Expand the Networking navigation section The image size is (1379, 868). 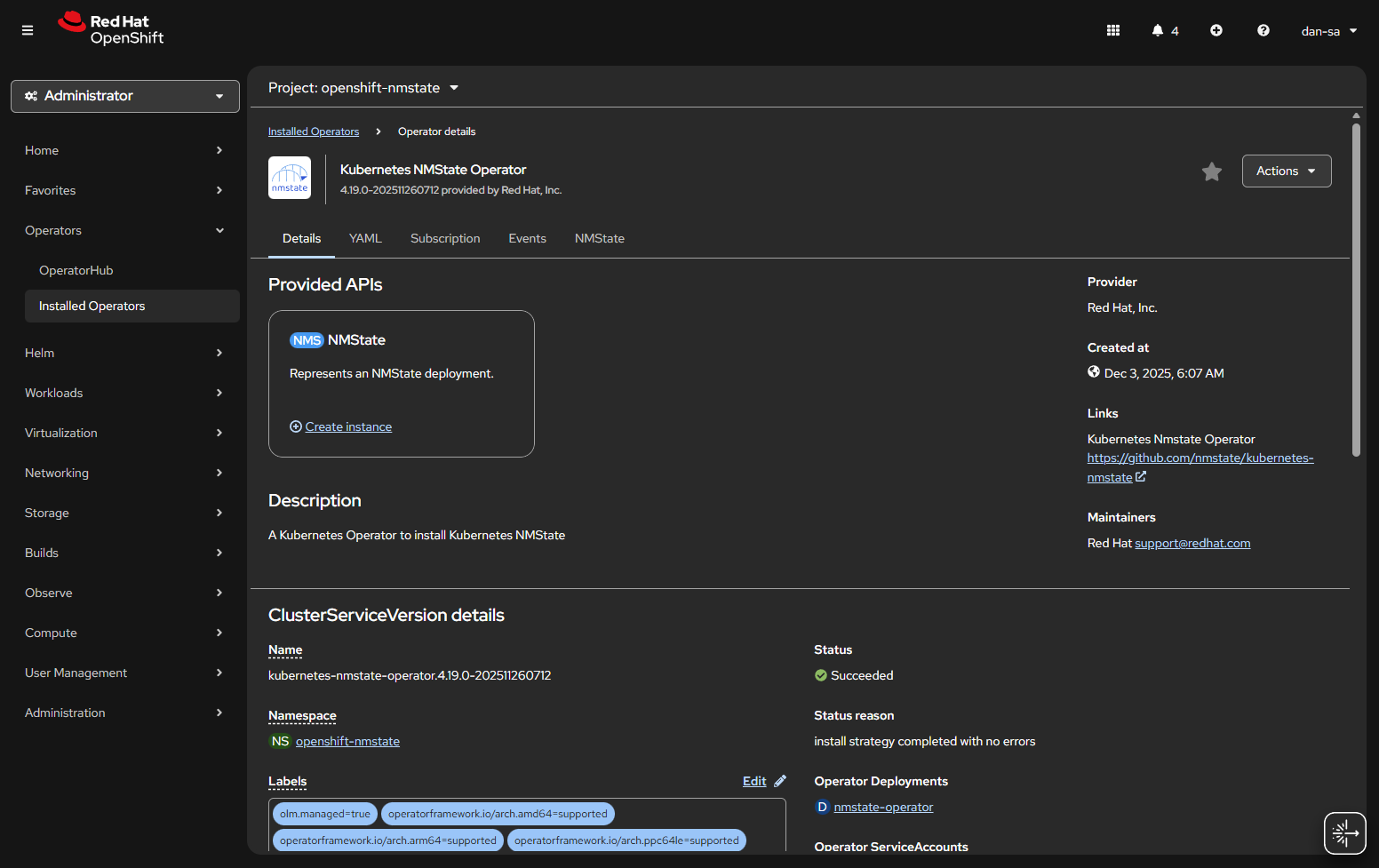[124, 473]
